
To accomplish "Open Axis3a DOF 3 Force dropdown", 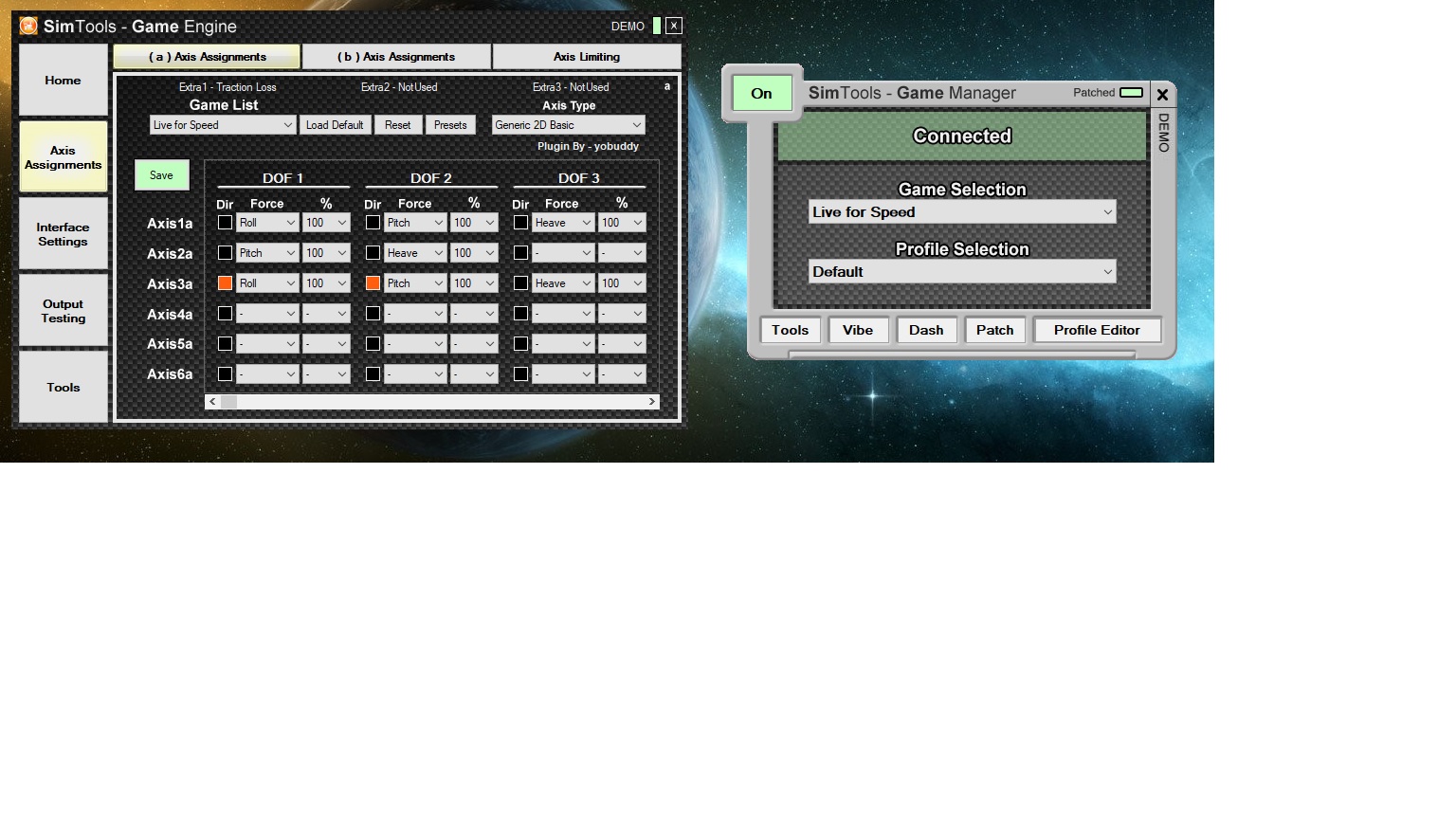I will pos(563,283).
